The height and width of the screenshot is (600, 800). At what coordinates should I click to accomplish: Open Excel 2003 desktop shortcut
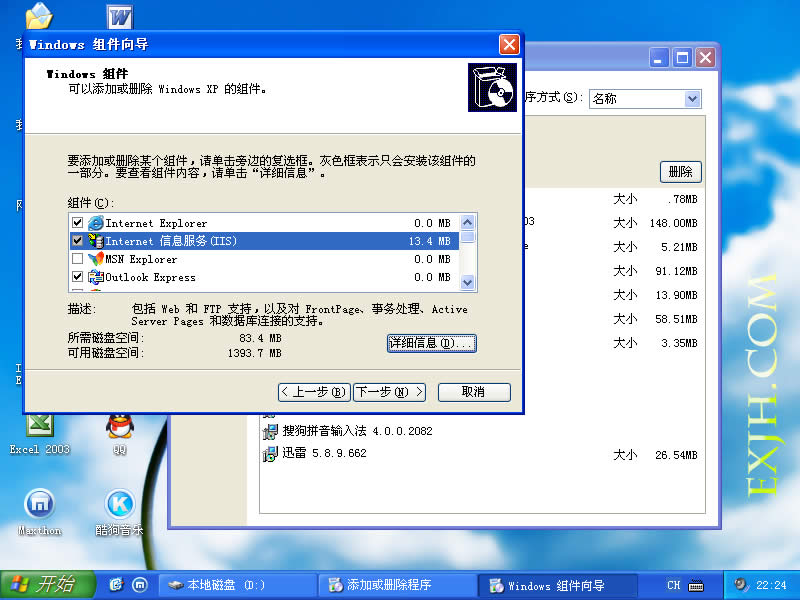(40, 434)
